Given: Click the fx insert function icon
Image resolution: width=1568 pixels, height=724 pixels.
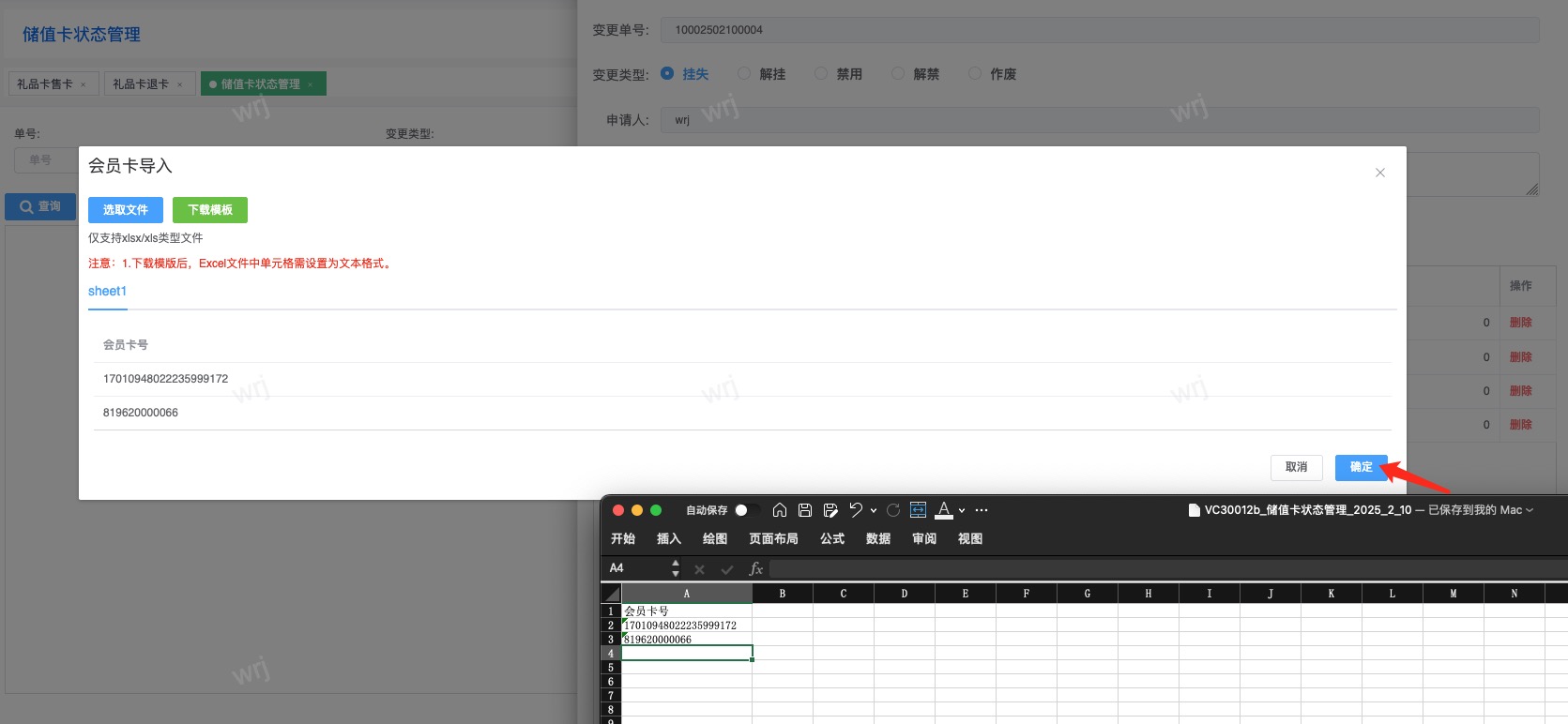Looking at the screenshot, I should [x=755, y=568].
